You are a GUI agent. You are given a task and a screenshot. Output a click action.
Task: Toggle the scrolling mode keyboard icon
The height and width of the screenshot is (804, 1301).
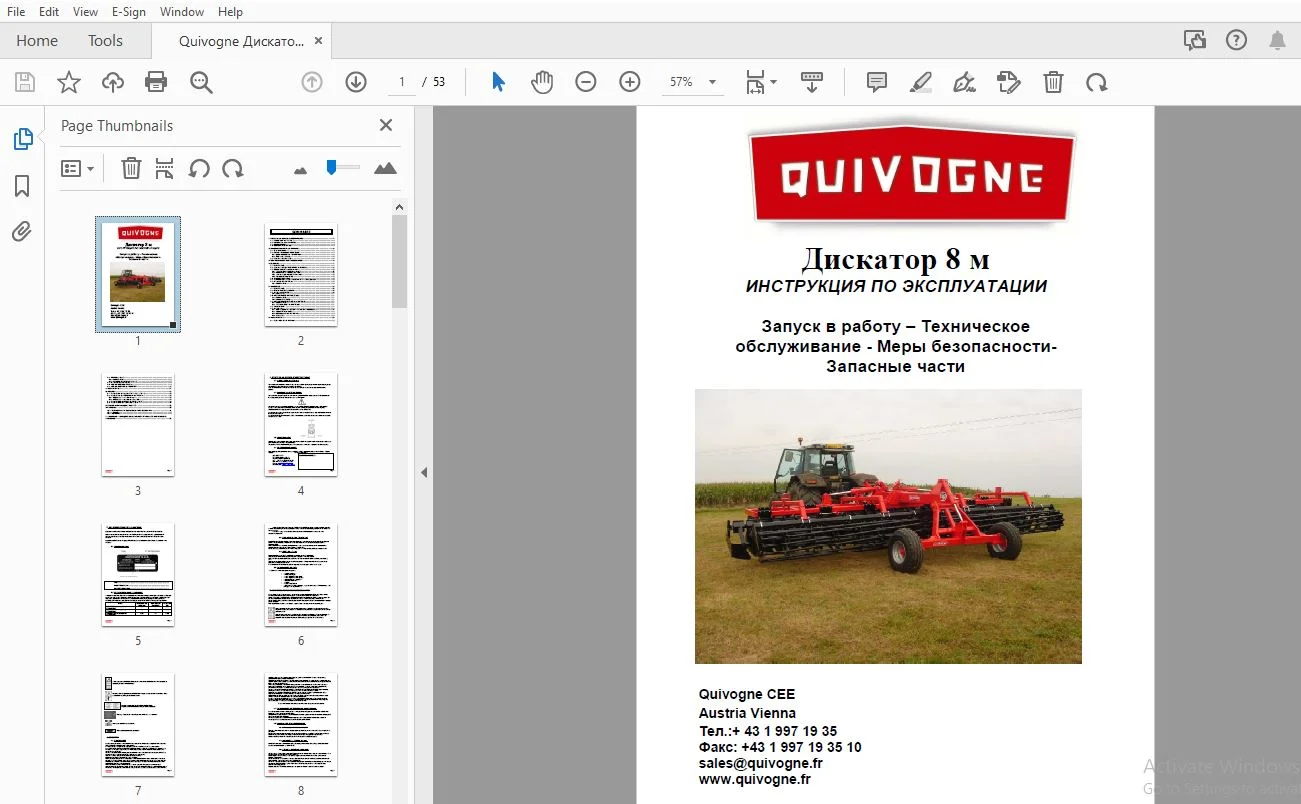point(812,82)
